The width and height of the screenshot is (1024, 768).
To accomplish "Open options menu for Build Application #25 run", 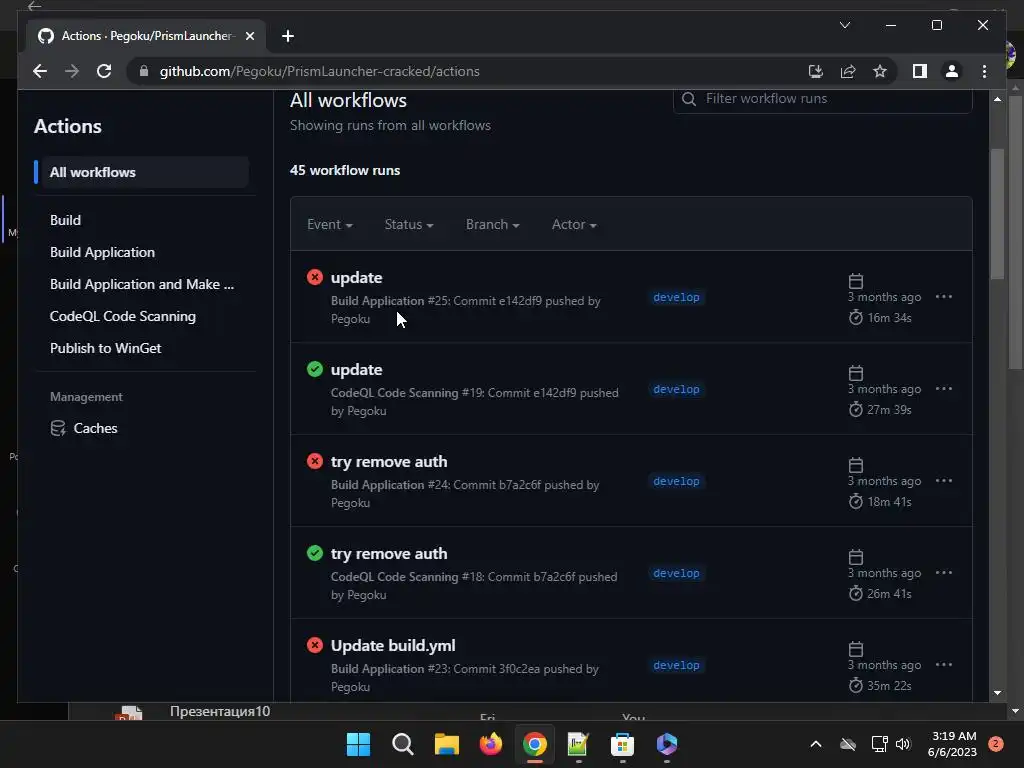I will (x=944, y=296).
